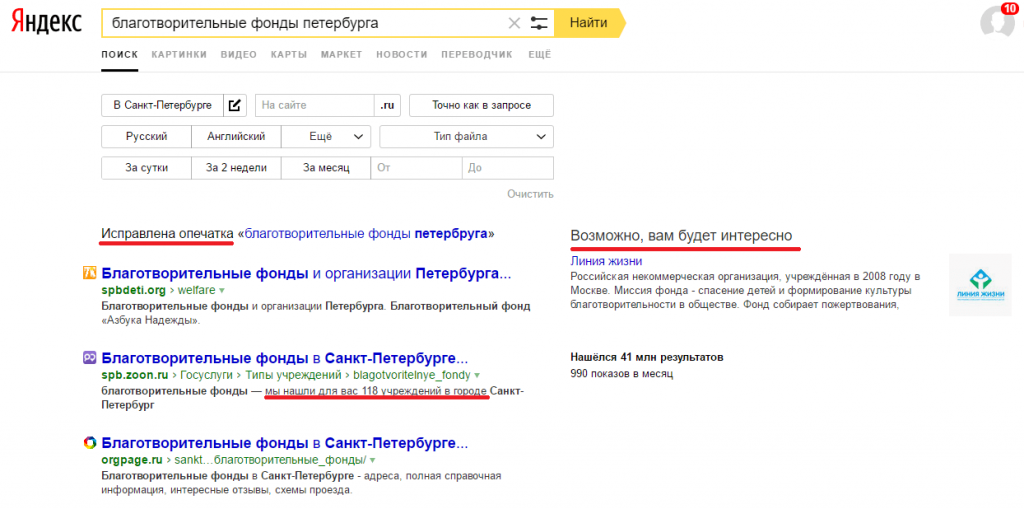Switch to the Картинки tab

coord(179,54)
